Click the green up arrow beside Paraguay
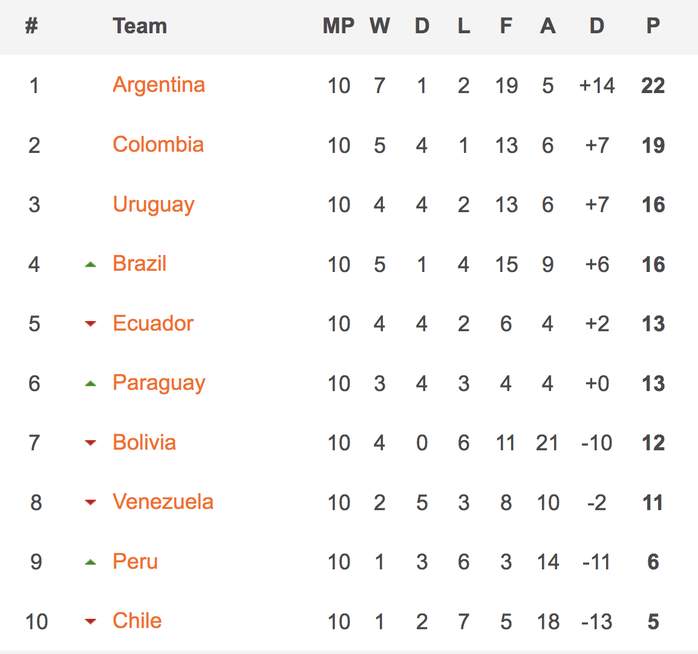 [90, 383]
